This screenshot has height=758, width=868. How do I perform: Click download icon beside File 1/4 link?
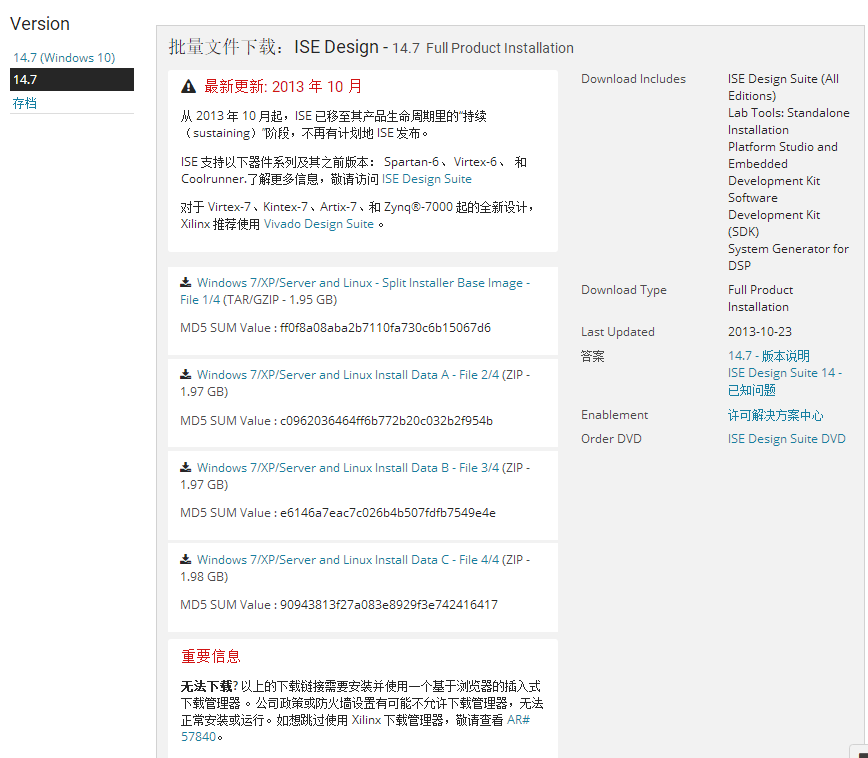coord(185,282)
